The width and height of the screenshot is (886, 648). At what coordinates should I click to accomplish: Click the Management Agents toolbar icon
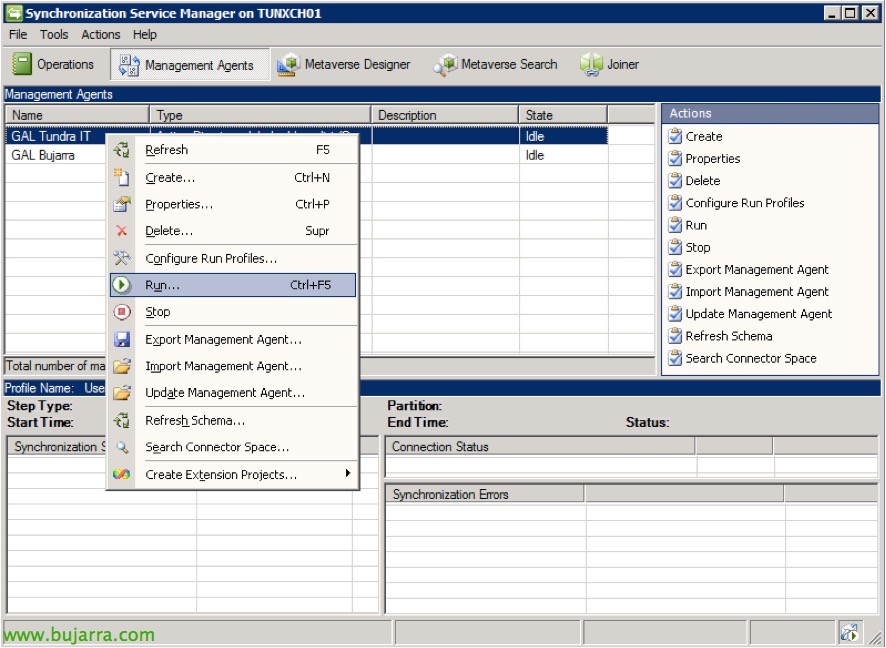coord(129,65)
